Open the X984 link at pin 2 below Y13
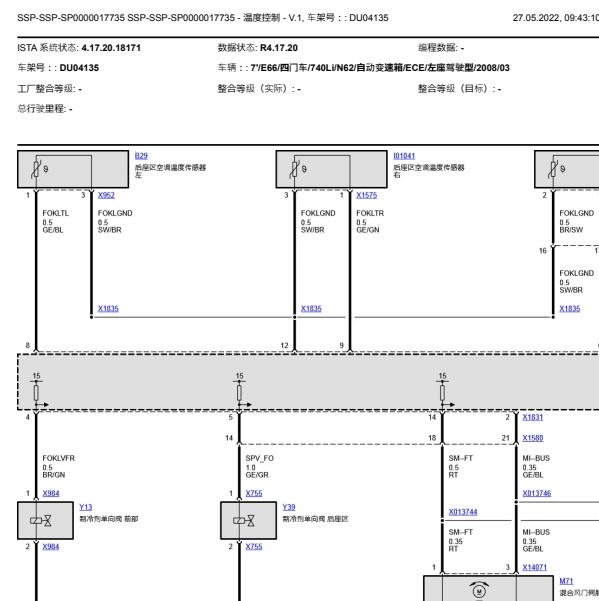Screen dimensions: 599x601 [x=51, y=547]
